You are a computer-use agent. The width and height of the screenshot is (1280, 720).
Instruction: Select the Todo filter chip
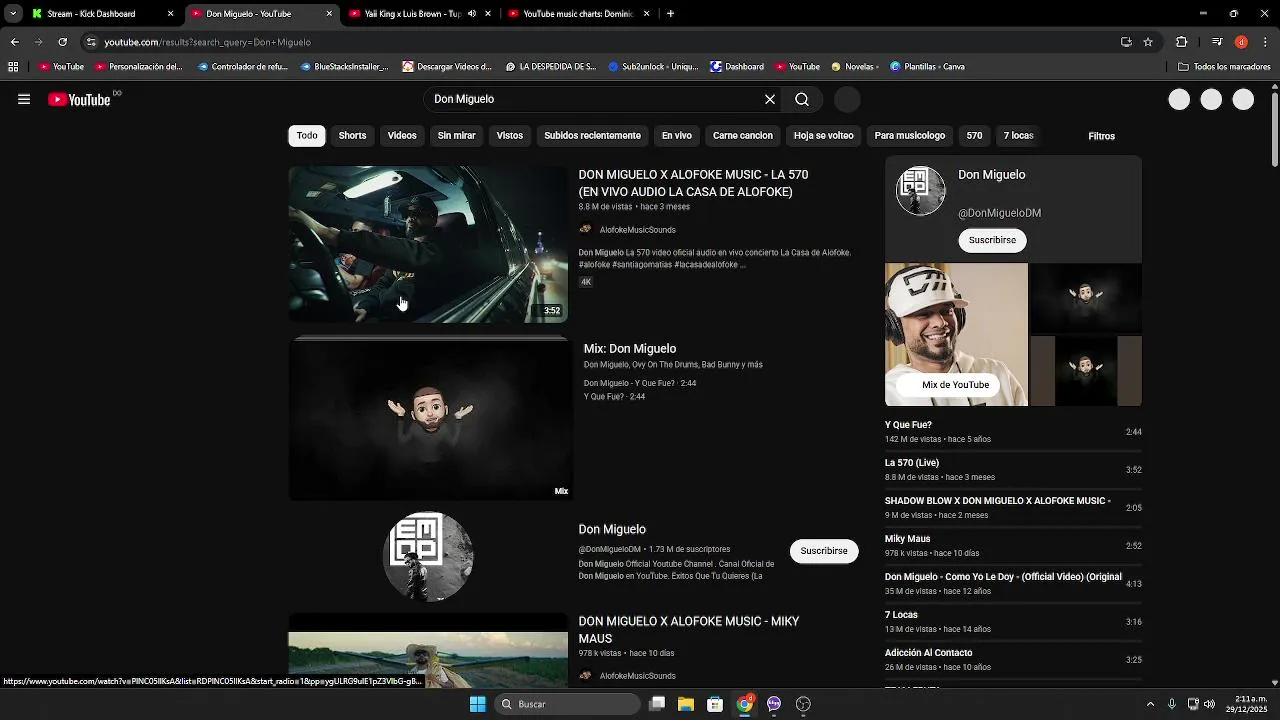click(307, 136)
